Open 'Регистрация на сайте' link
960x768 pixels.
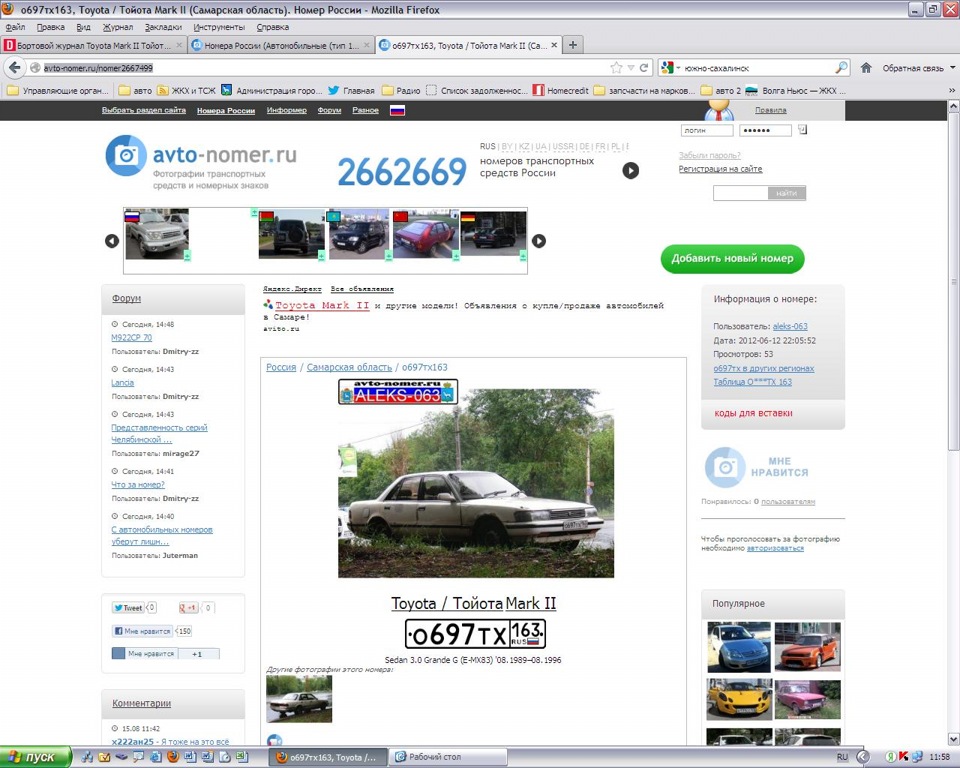tap(720, 168)
